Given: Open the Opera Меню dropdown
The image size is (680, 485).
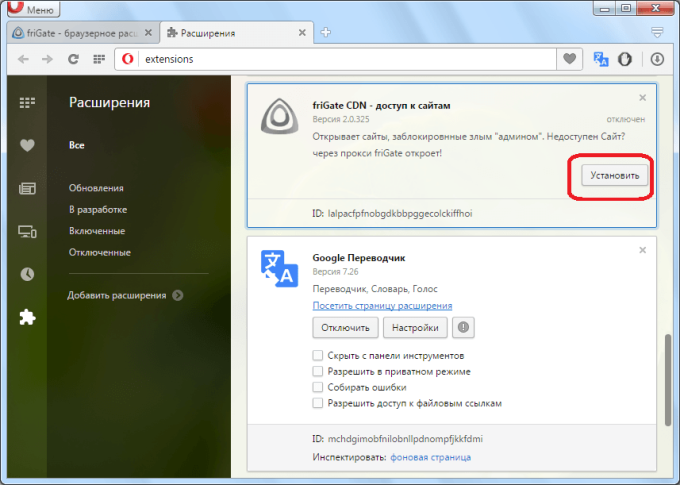Looking at the screenshot, I should 34,9.
